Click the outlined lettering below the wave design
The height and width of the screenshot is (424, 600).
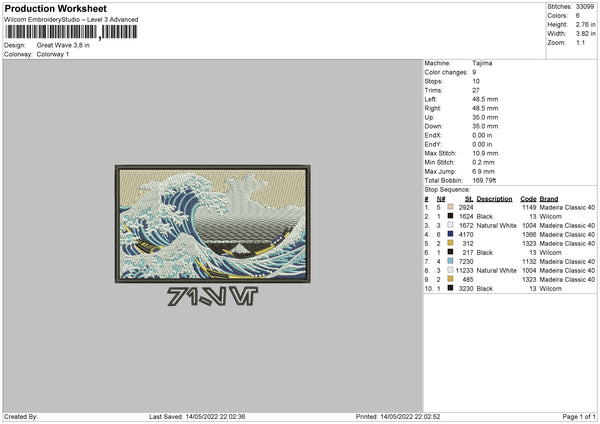click(213, 297)
